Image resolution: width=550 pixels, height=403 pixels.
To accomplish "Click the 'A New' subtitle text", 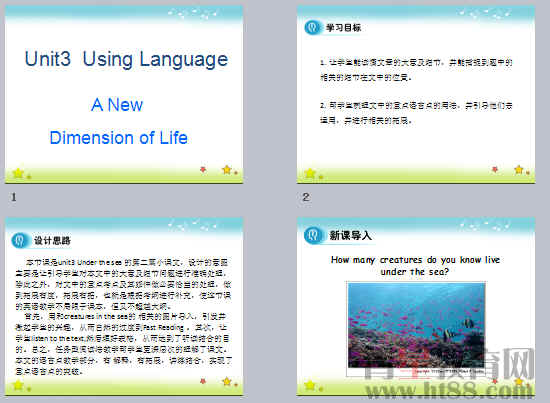I will pos(117,105).
